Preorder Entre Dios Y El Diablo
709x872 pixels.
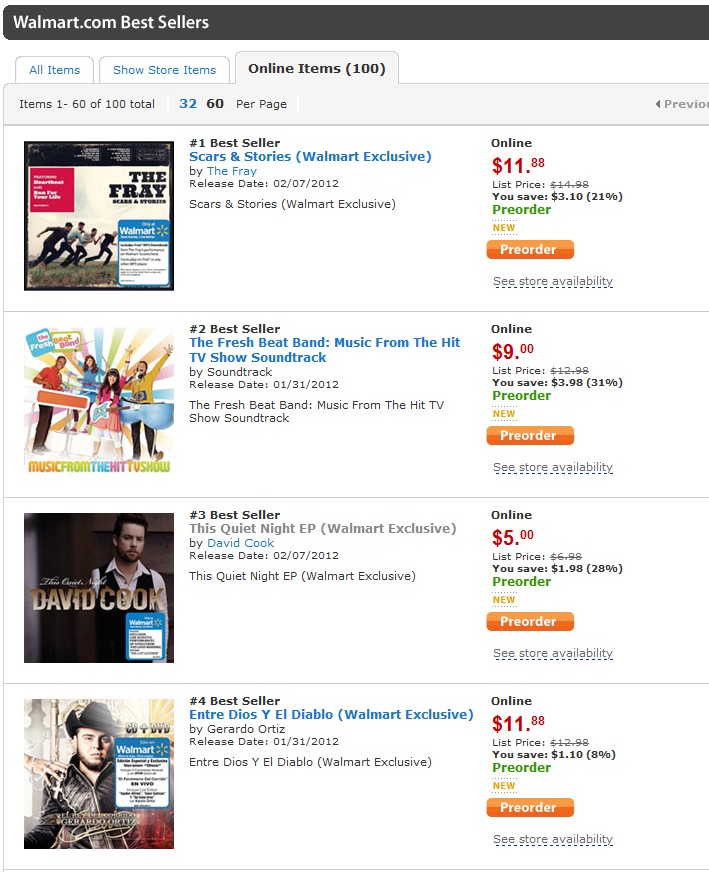point(530,808)
